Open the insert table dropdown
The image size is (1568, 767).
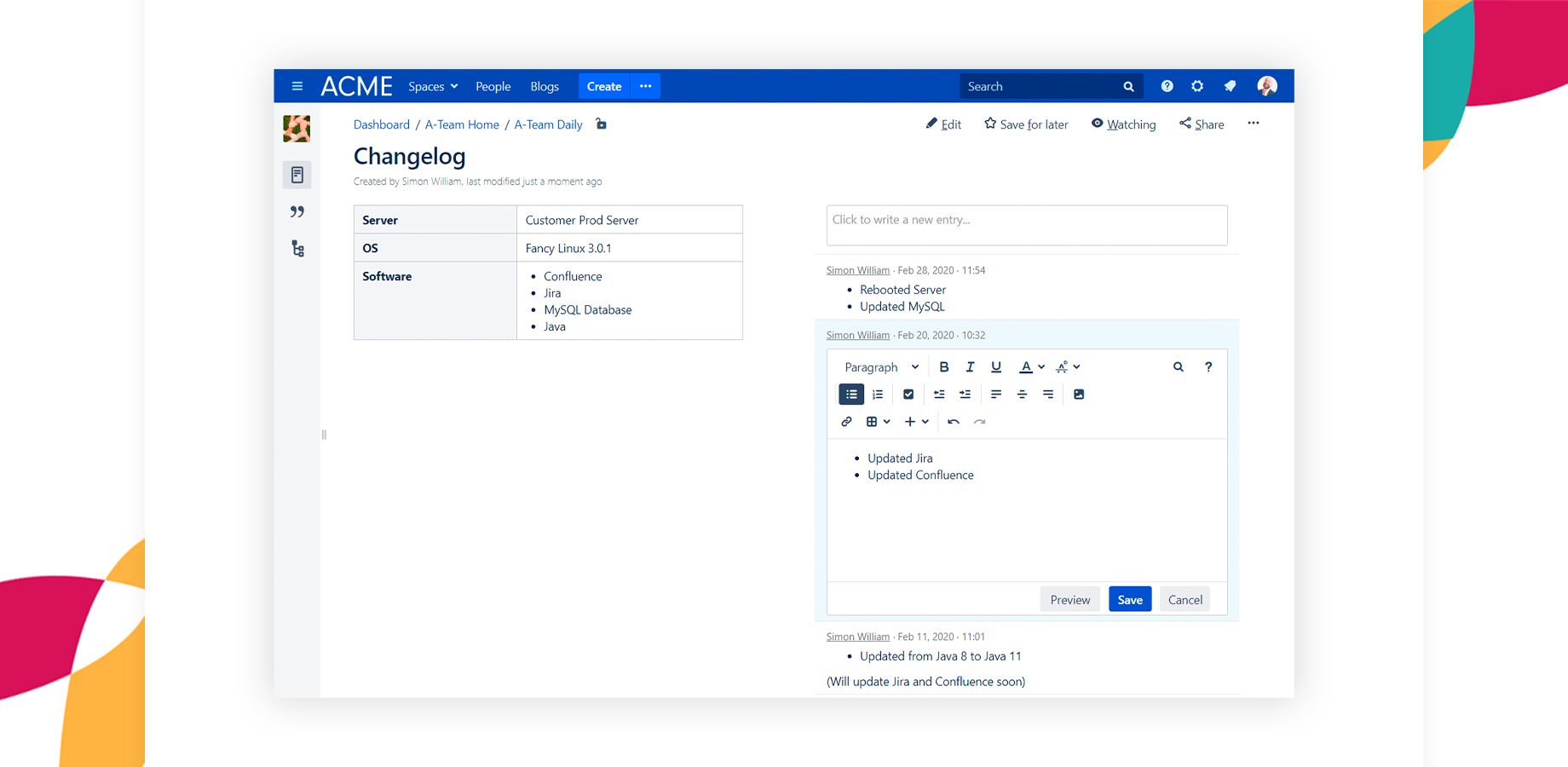point(878,422)
